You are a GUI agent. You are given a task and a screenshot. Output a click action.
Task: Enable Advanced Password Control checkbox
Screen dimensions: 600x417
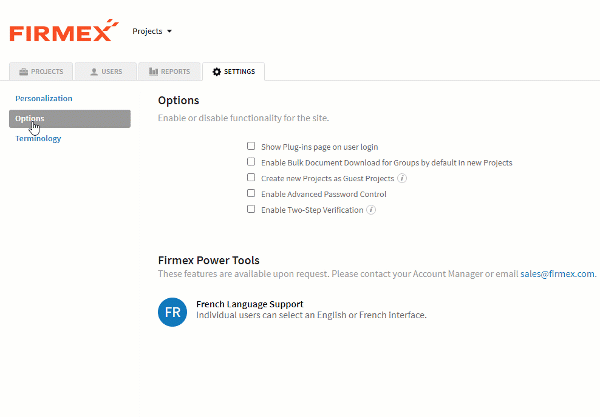tap(251, 193)
